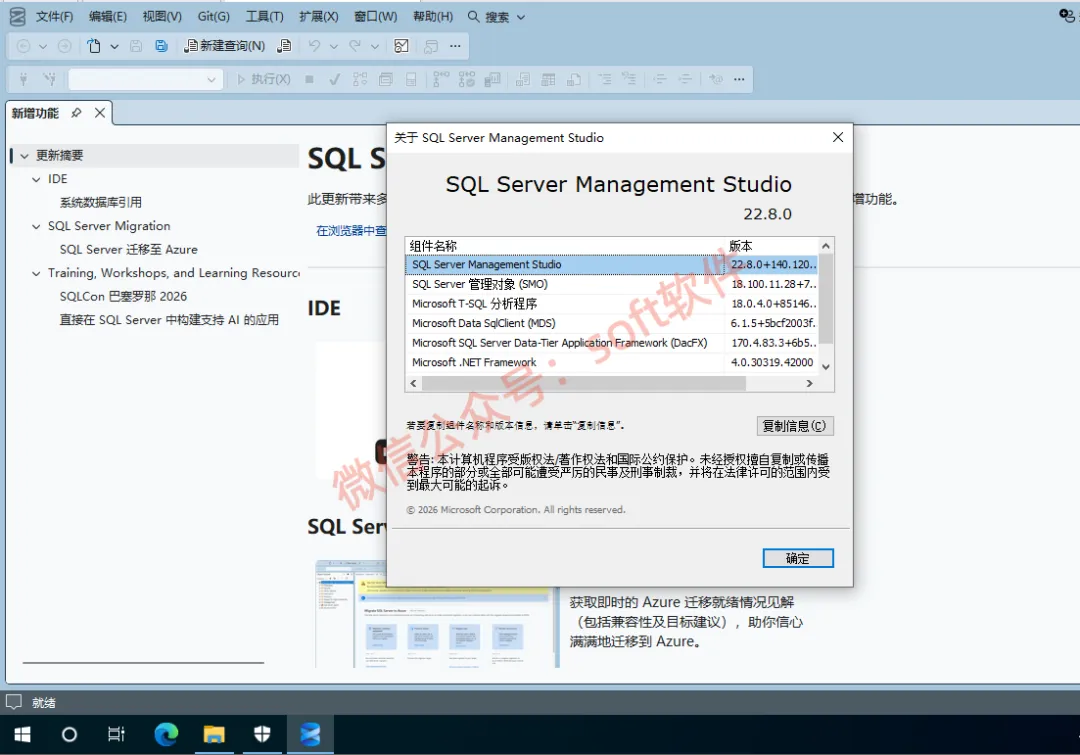Select Microsoft Data SqlClient (MDS) row
The image size is (1080, 755).
click(x=612, y=323)
